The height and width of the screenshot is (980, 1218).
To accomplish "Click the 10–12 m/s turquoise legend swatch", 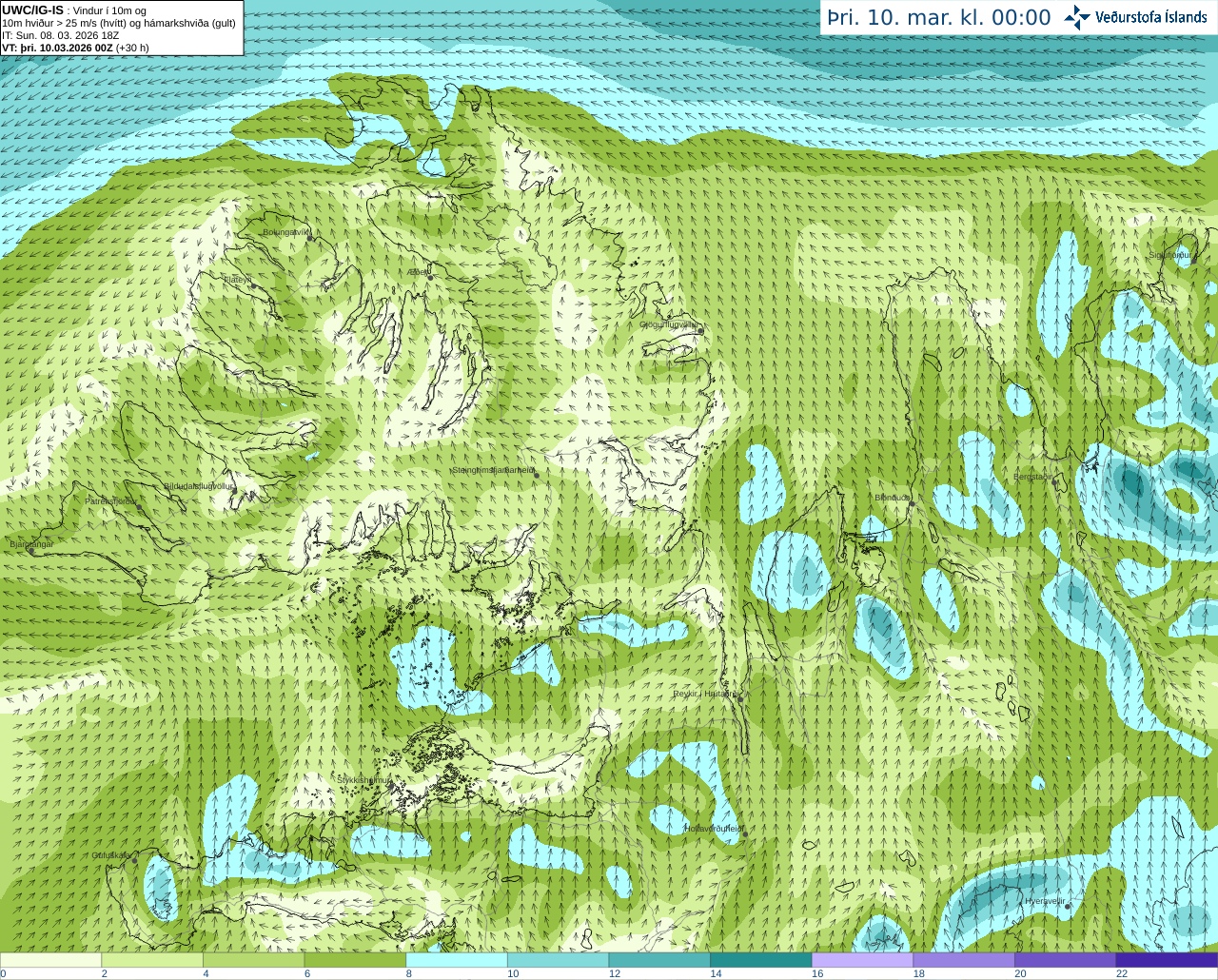I will pyautogui.click(x=558, y=960).
